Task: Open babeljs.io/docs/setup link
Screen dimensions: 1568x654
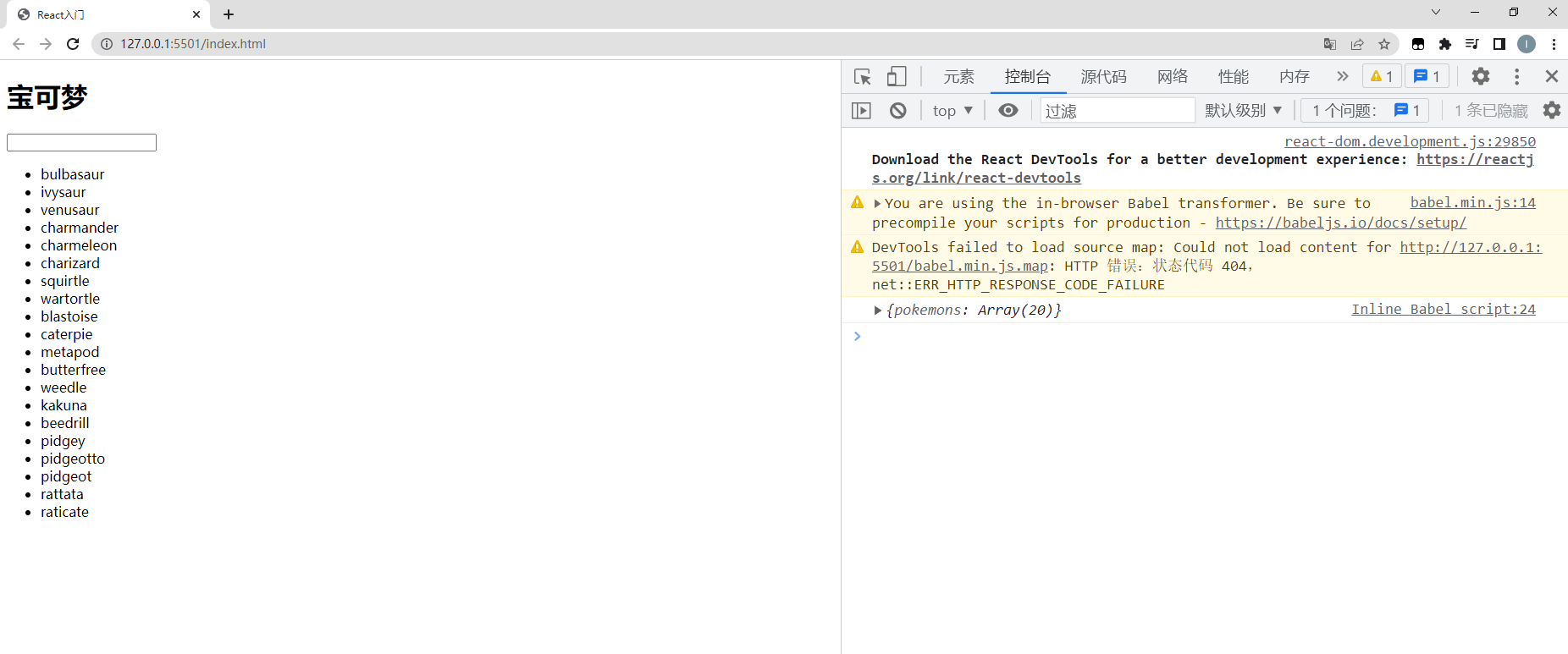Action: click(1341, 223)
